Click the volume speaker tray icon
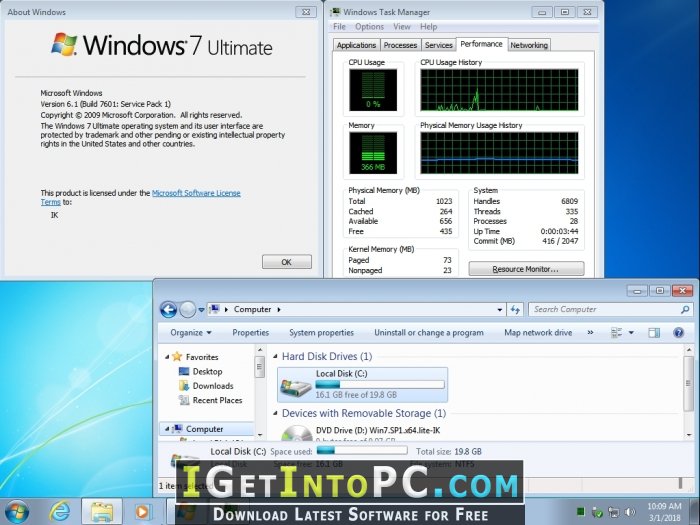 [630, 512]
